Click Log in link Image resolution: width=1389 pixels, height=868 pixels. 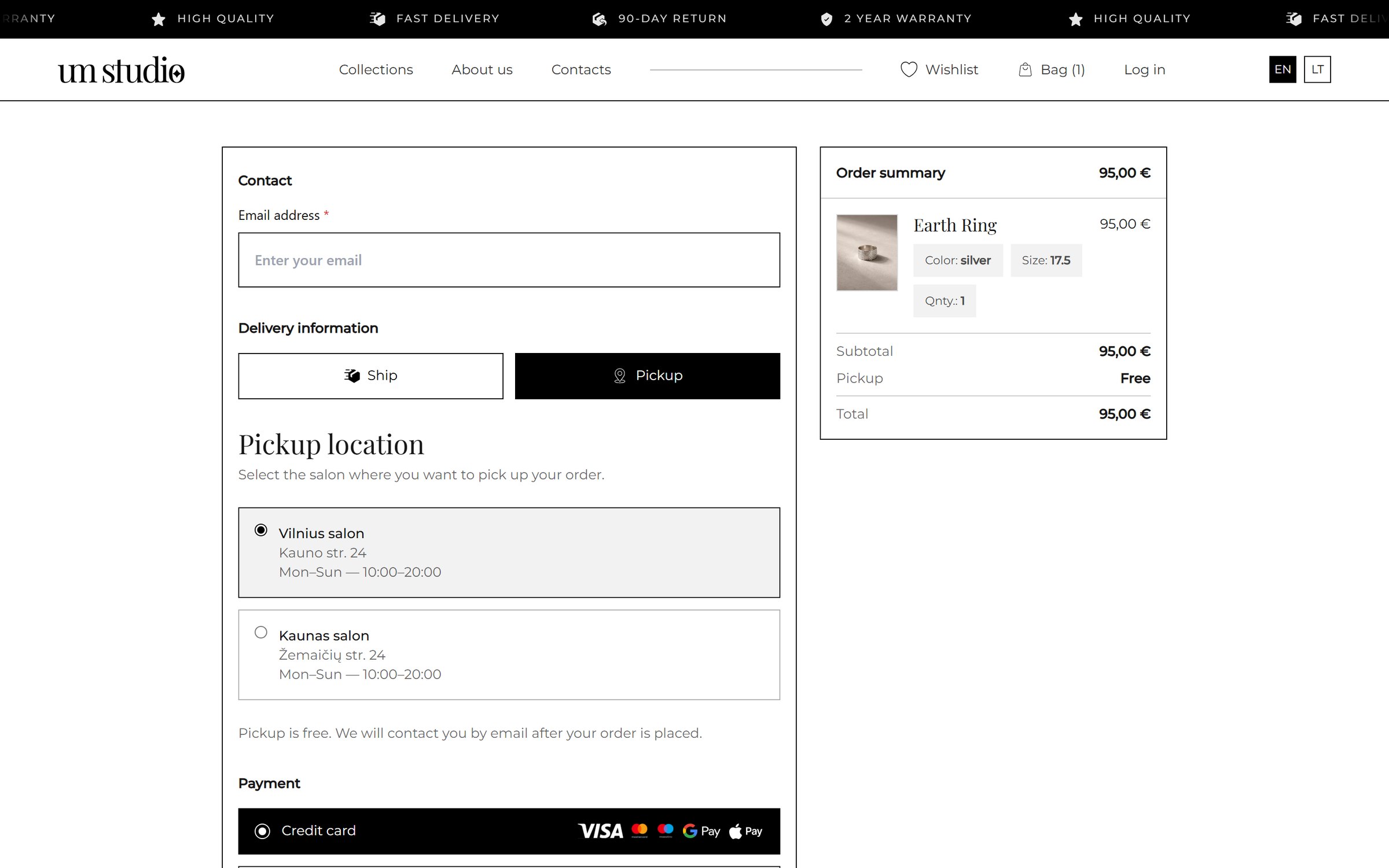(1144, 69)
